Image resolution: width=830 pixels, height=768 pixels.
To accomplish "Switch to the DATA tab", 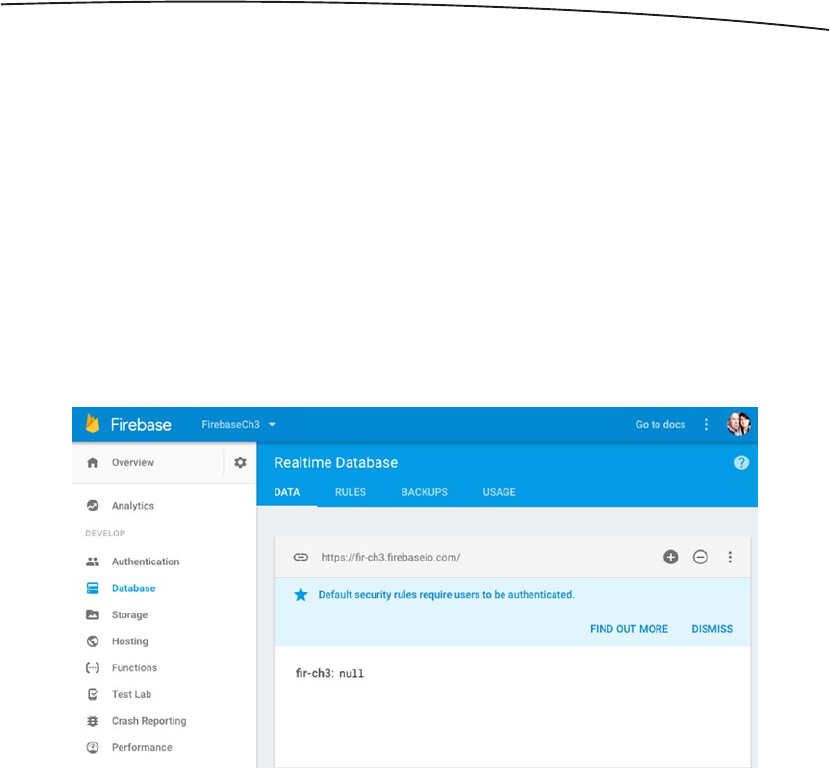I will pyautogui.click(x=287, y=492).
